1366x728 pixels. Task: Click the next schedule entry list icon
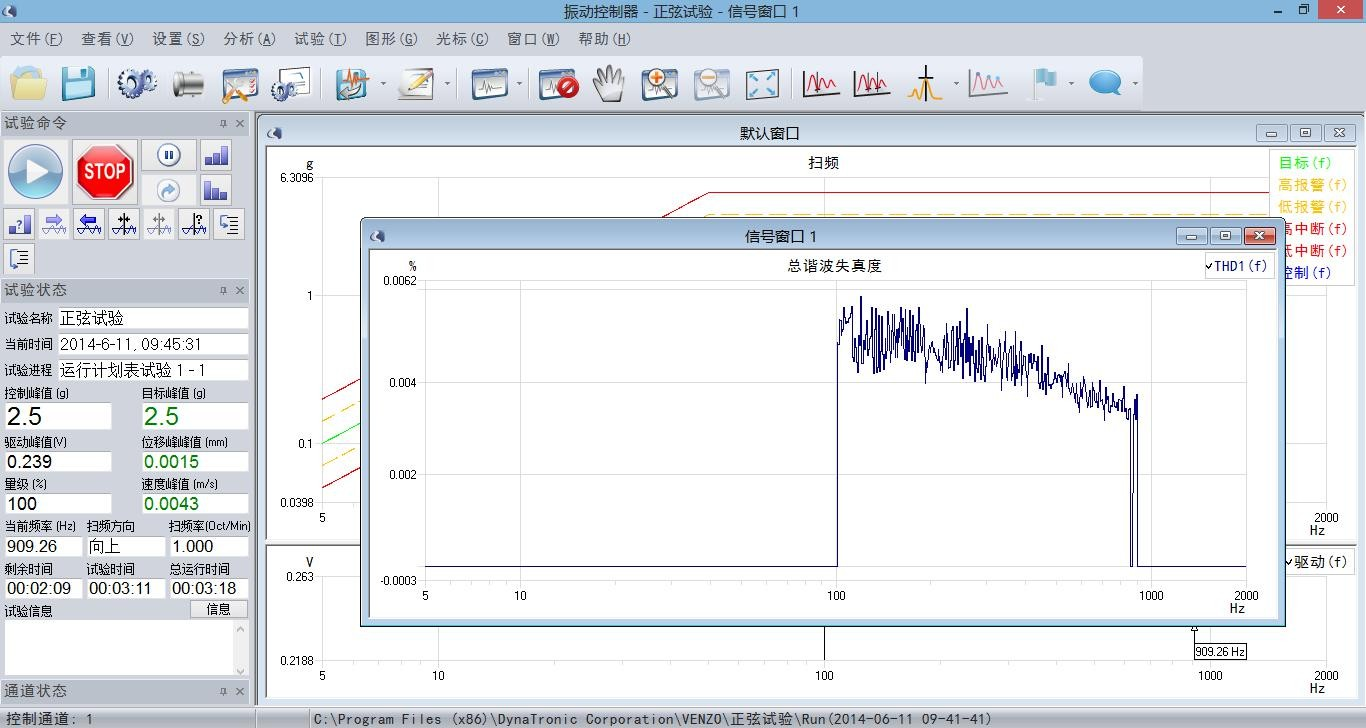229,224
